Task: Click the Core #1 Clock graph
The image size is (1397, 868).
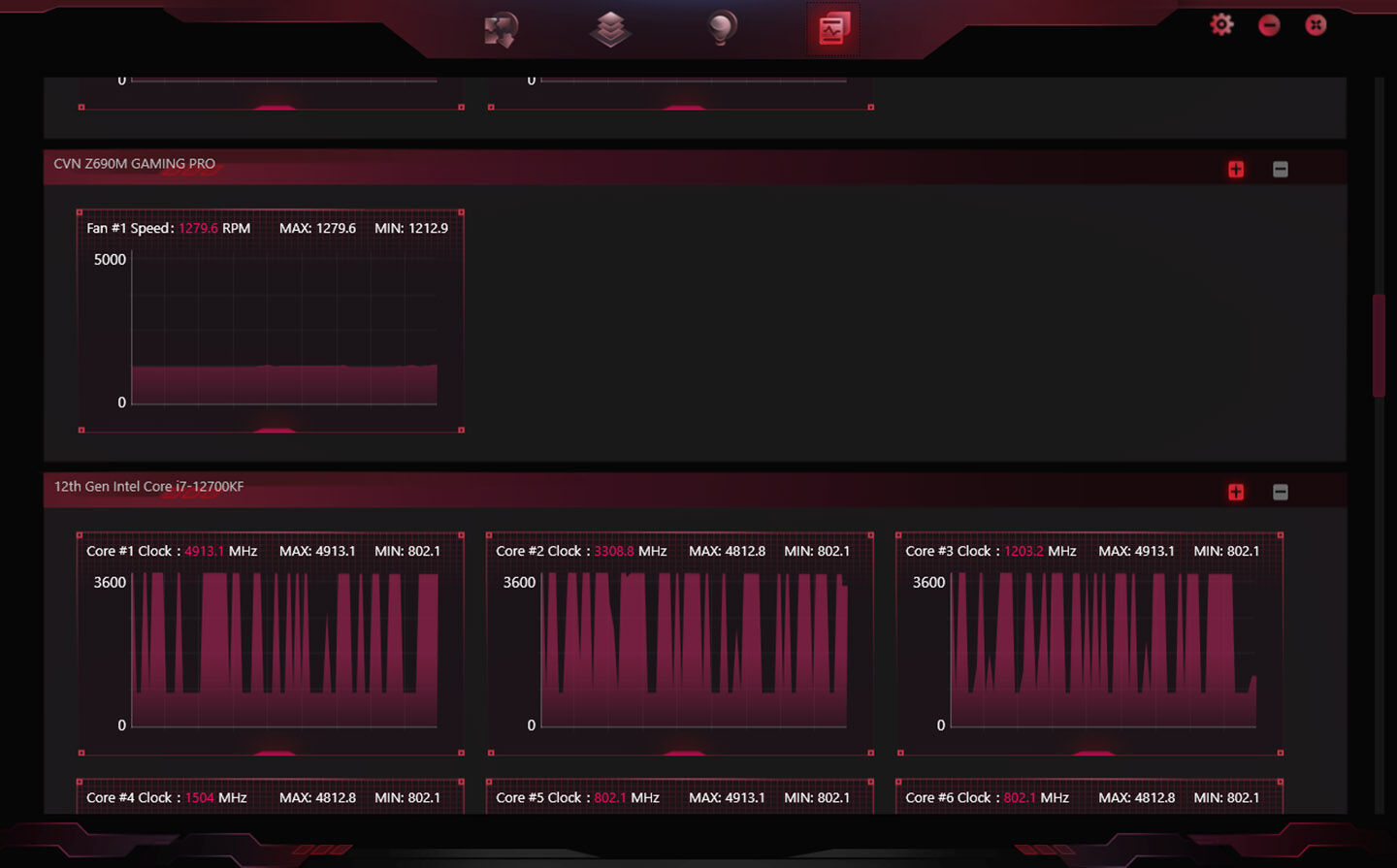Action: pyautogui.click(x=284, y=650)
